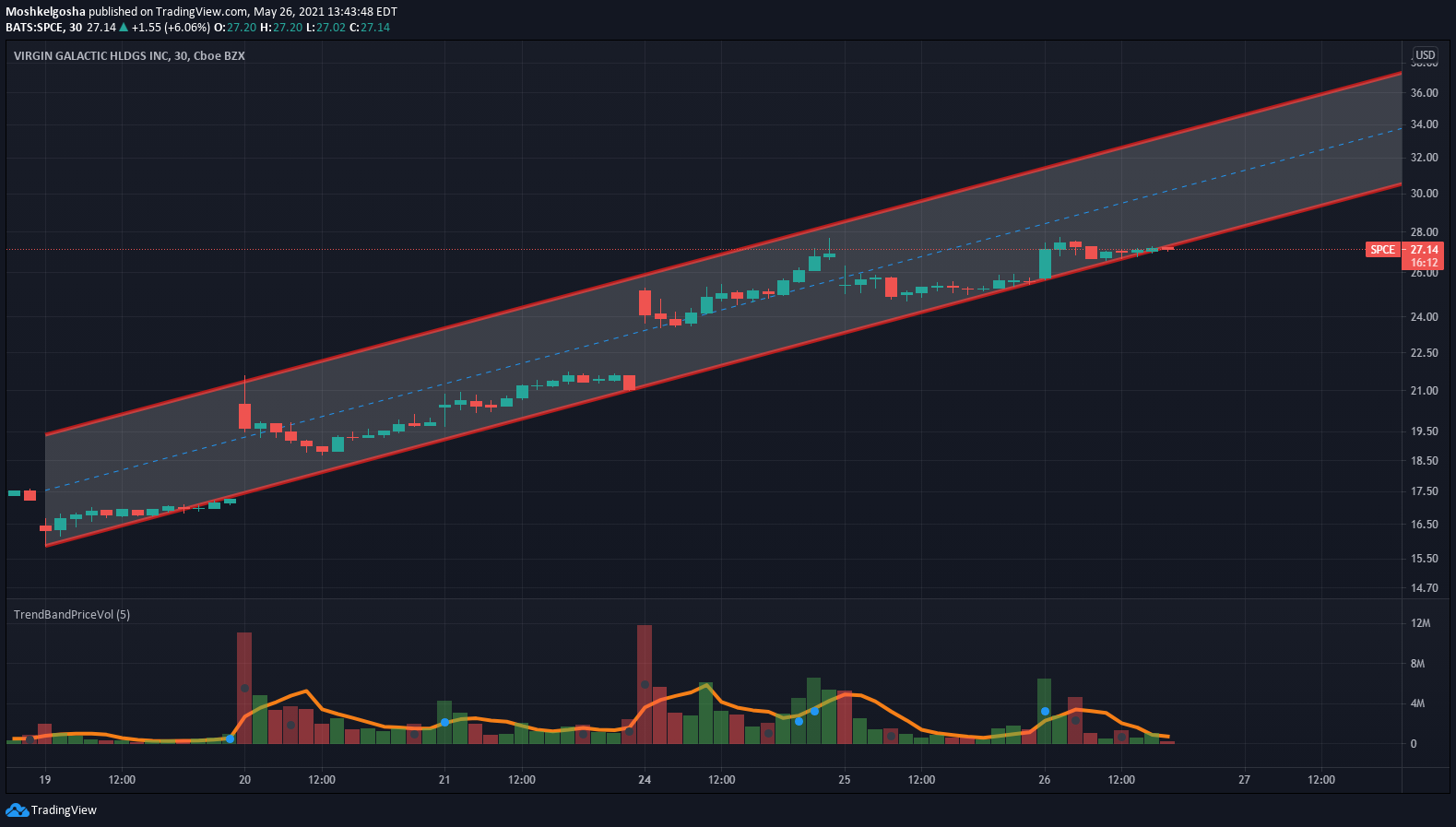
Task: Click the date 19 on time axis
Action: click(x=45, y=780)
